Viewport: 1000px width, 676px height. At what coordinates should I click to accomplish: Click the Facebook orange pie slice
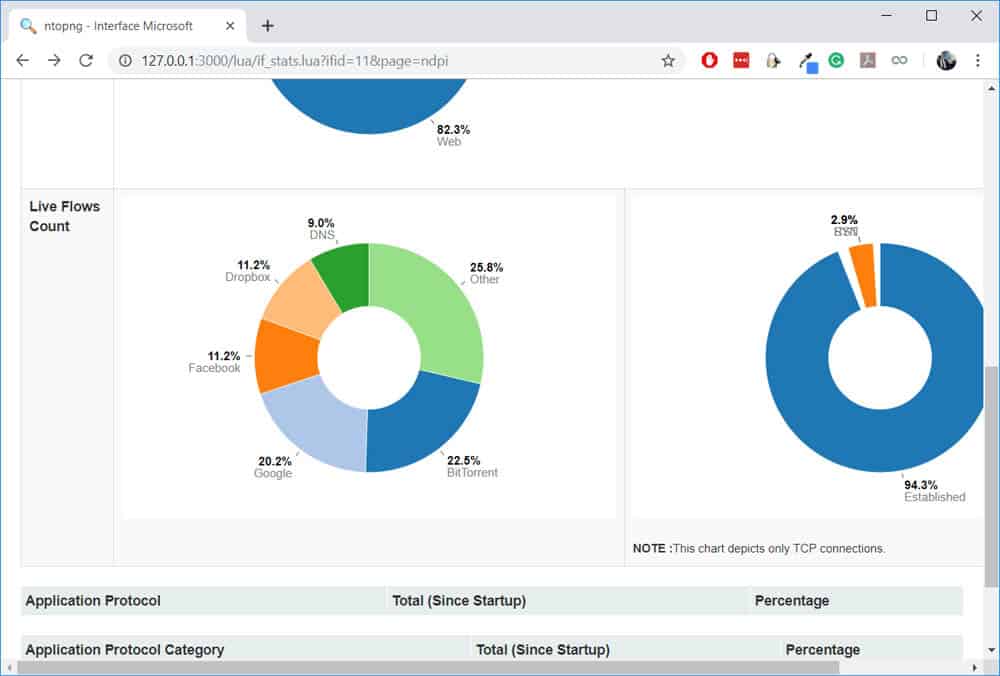pyautogui.click(x=285, y=356)
